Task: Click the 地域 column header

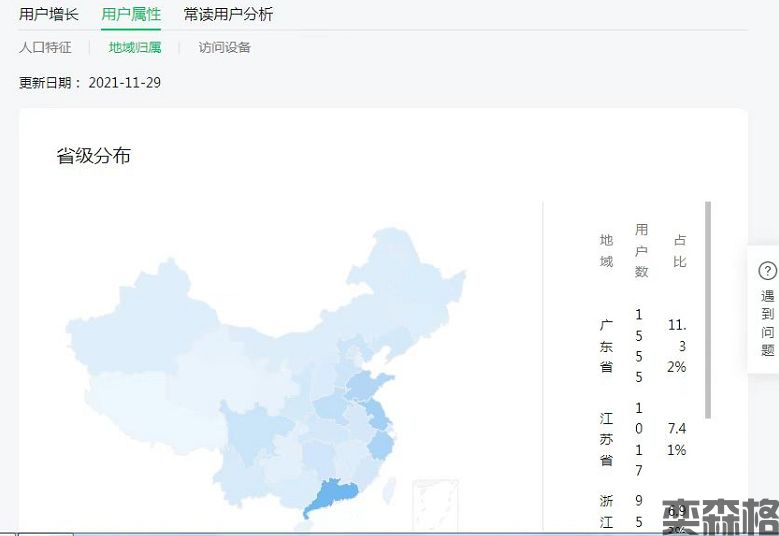Action: (x=606, y=250)
